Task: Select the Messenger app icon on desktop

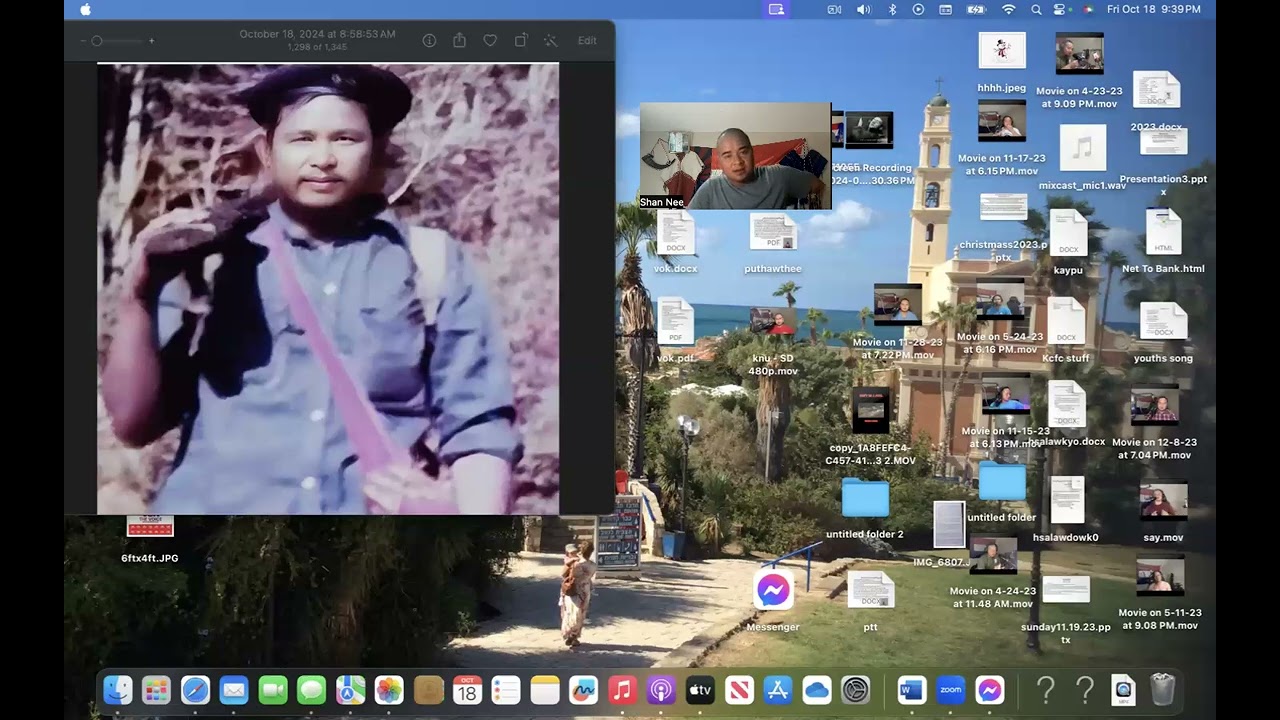Action: click(x=773, y=591)
